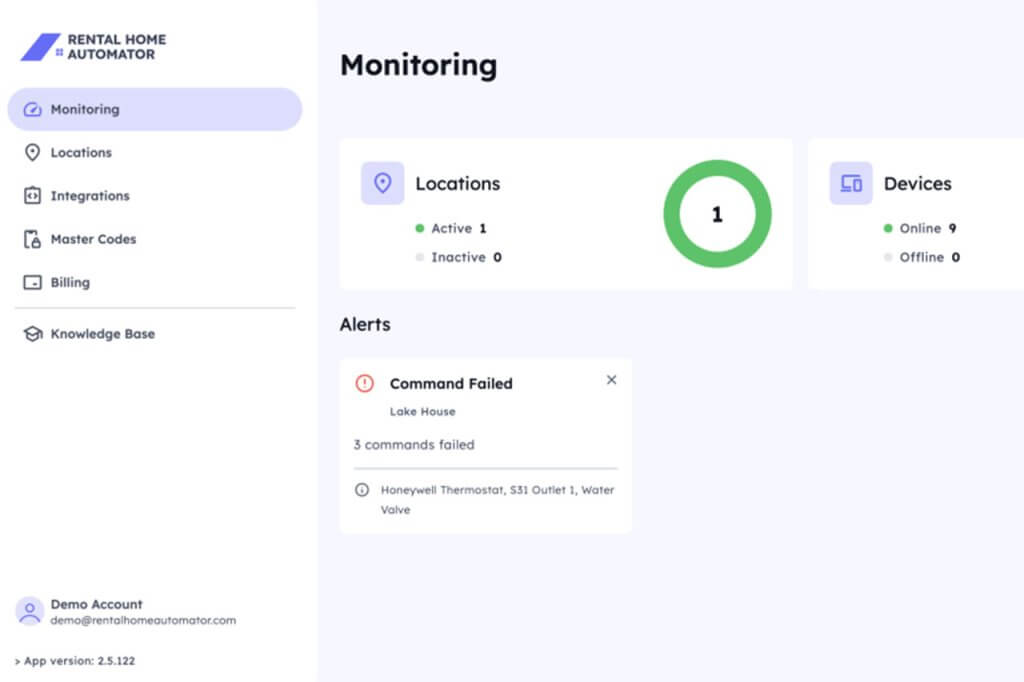Click the Devices card icon
Viewport: 1024px width, 682px height.
pos(851,184)
